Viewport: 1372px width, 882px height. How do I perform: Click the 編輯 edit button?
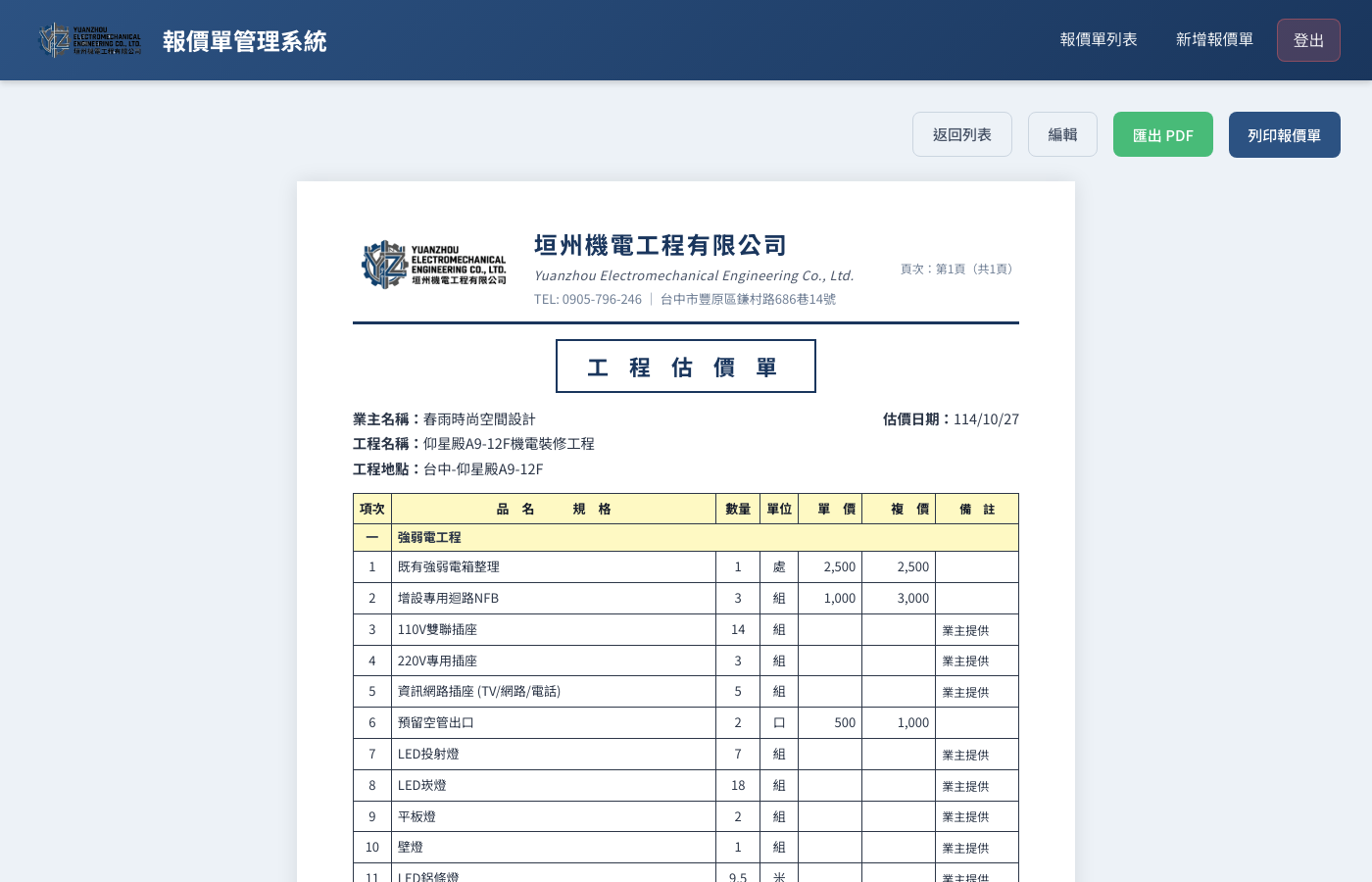(1062, 134)
